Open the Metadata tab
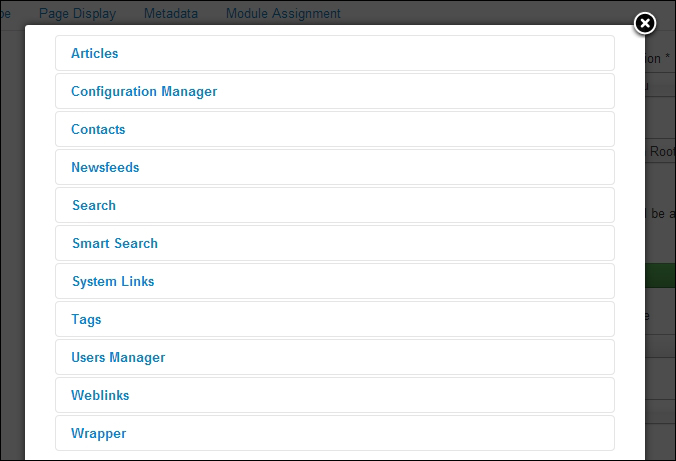This screenshot has height=461, width=676. tap(170, 14)
